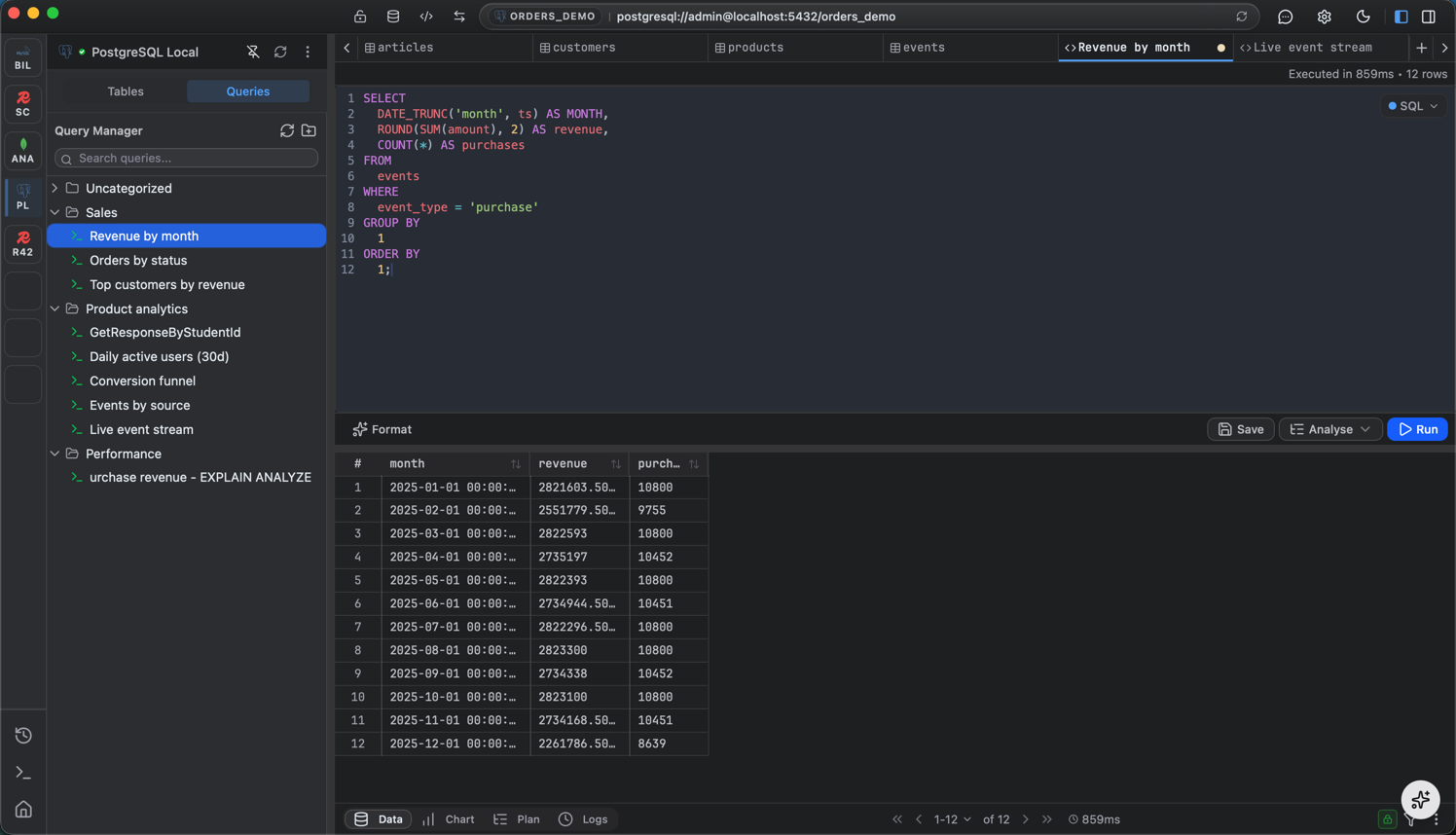
Task: Switch to the Tables tab
Action: click(x=126, y=91)
